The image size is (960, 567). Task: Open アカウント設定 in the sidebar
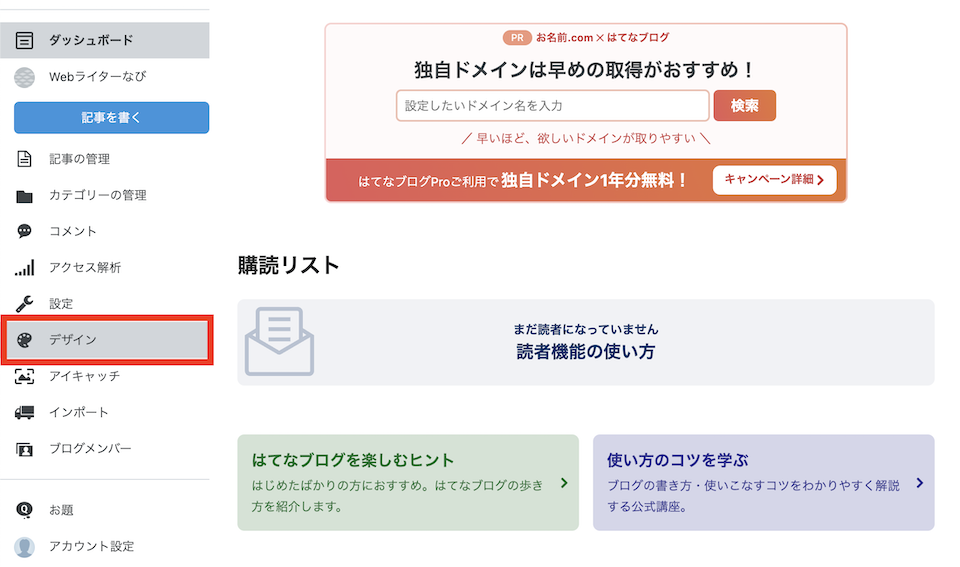coord(91,547)
